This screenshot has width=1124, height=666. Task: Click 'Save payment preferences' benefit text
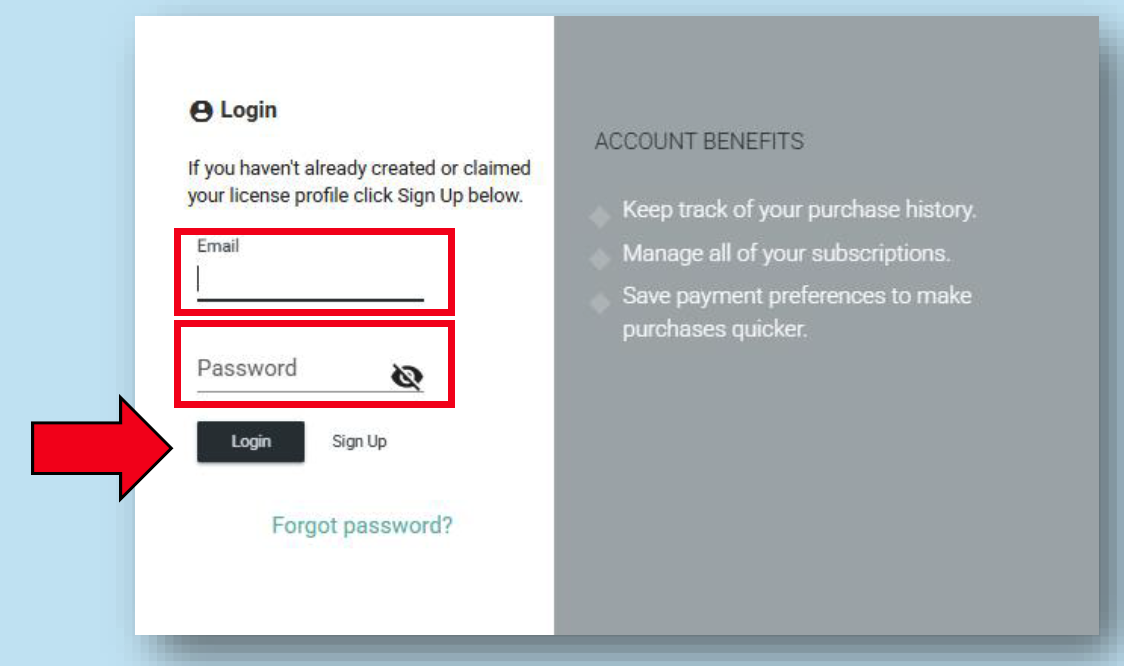coord(797,295)
